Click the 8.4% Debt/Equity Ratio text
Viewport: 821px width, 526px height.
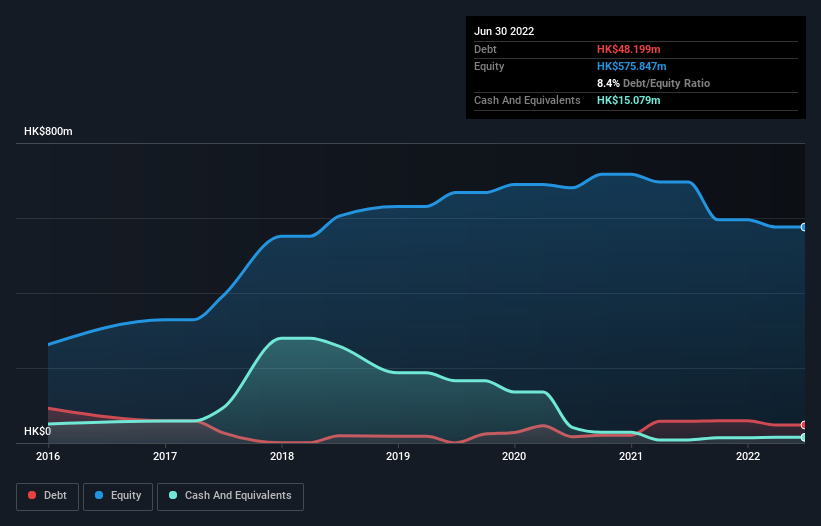point(653,83)
